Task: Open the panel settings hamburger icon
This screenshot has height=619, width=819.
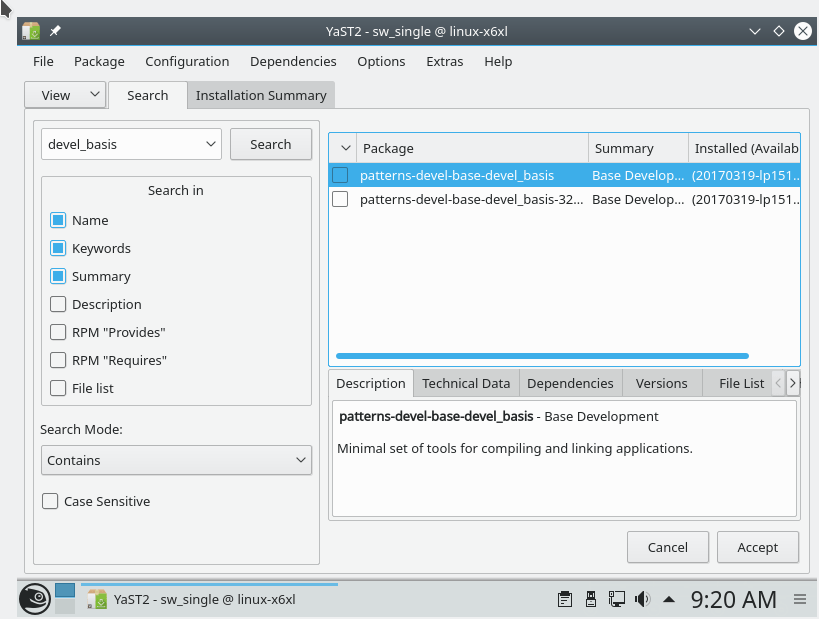Action: 800,599
